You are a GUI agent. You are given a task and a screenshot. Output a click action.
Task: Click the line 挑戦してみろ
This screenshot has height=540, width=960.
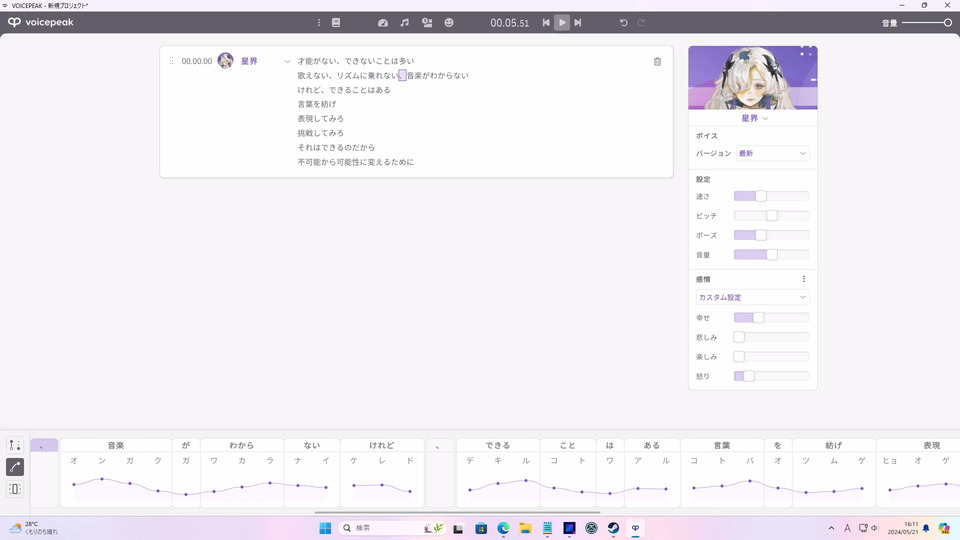coord(321,133)
